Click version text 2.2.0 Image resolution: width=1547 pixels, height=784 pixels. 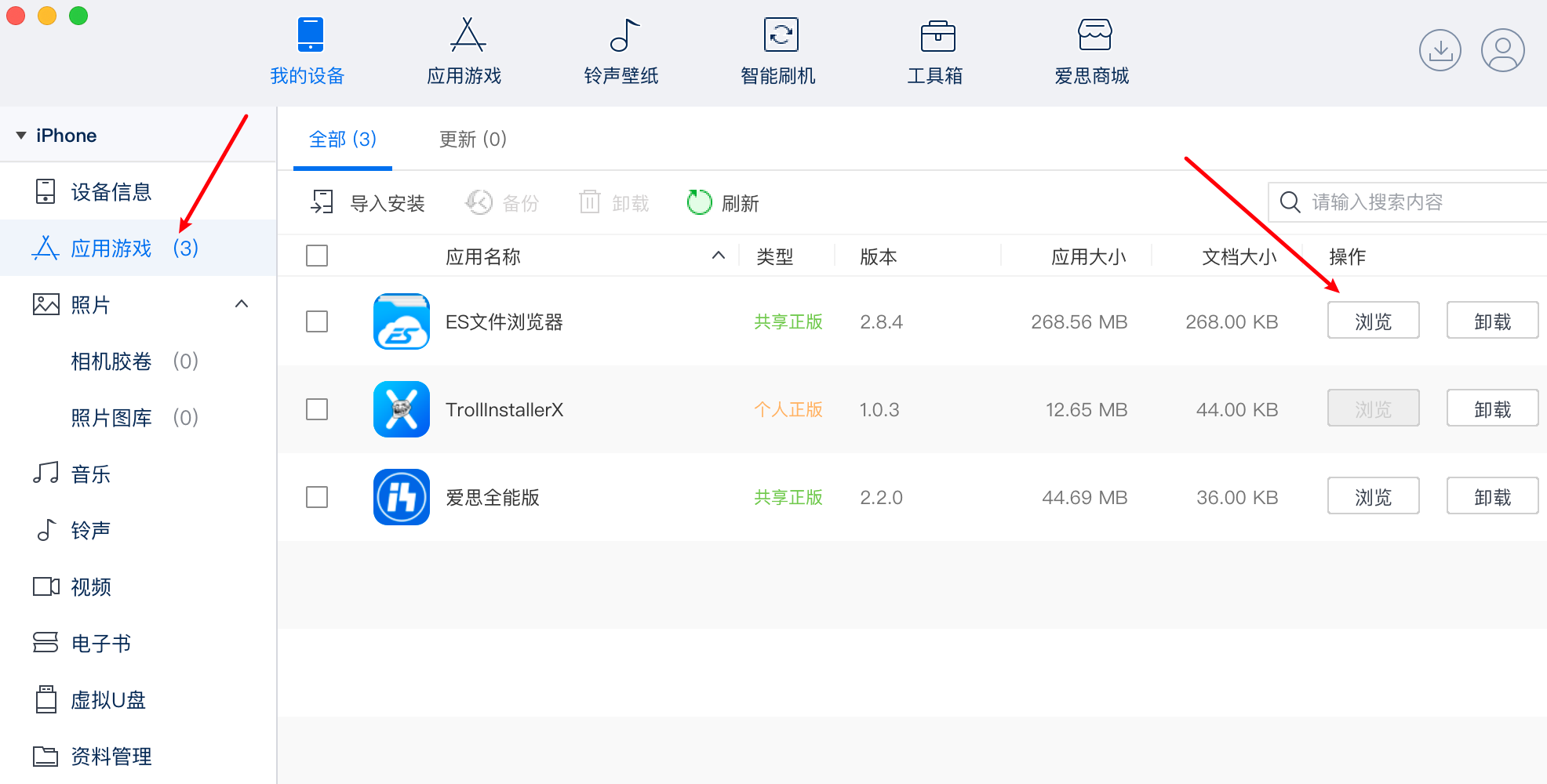[x=881, y=497]
